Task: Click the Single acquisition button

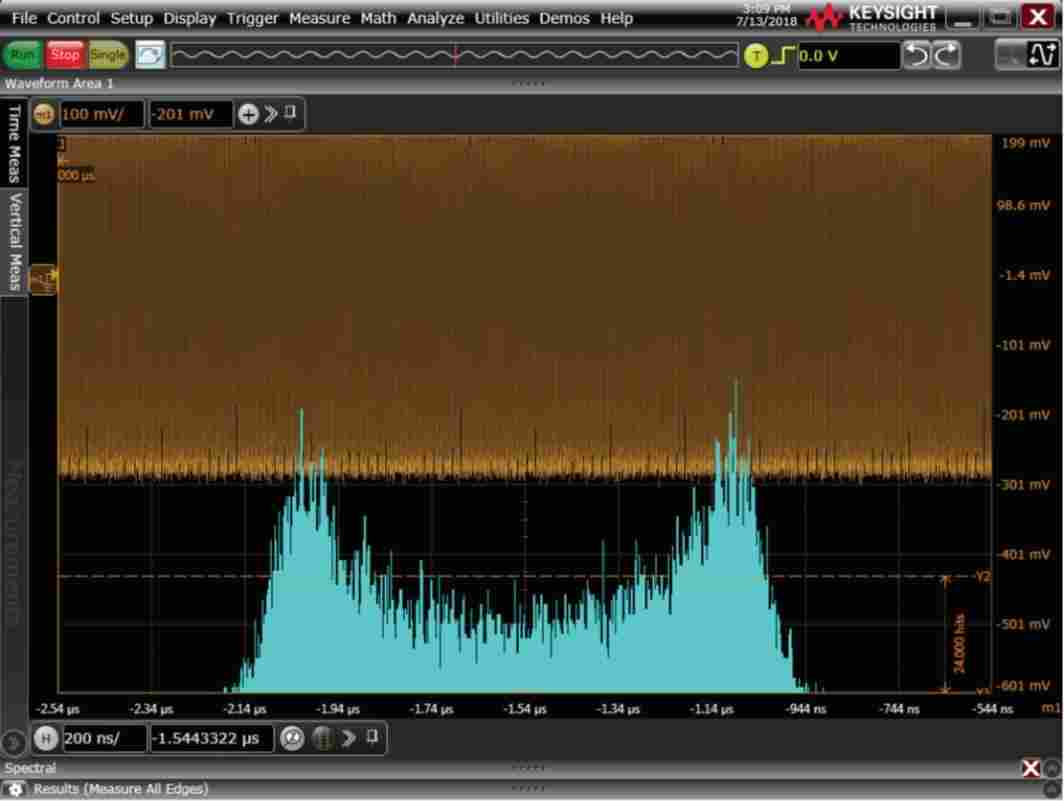Action: pos(108,55)
